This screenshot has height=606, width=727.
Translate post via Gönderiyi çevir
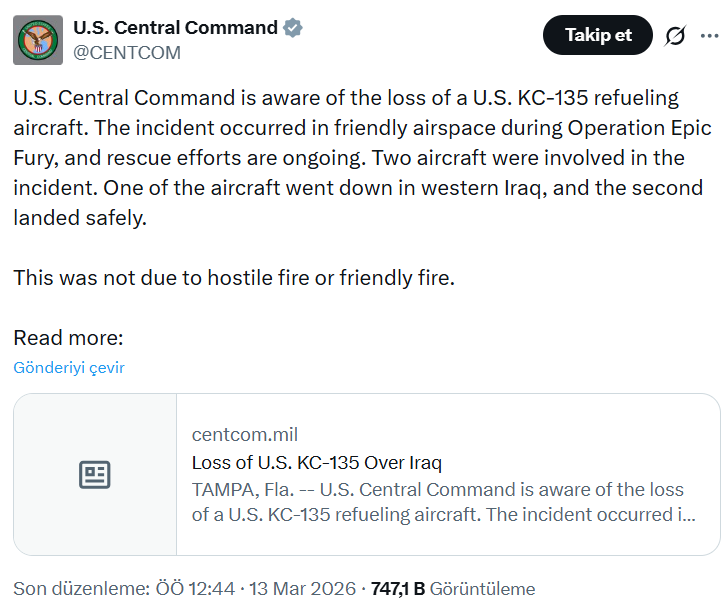click(69, 367)
